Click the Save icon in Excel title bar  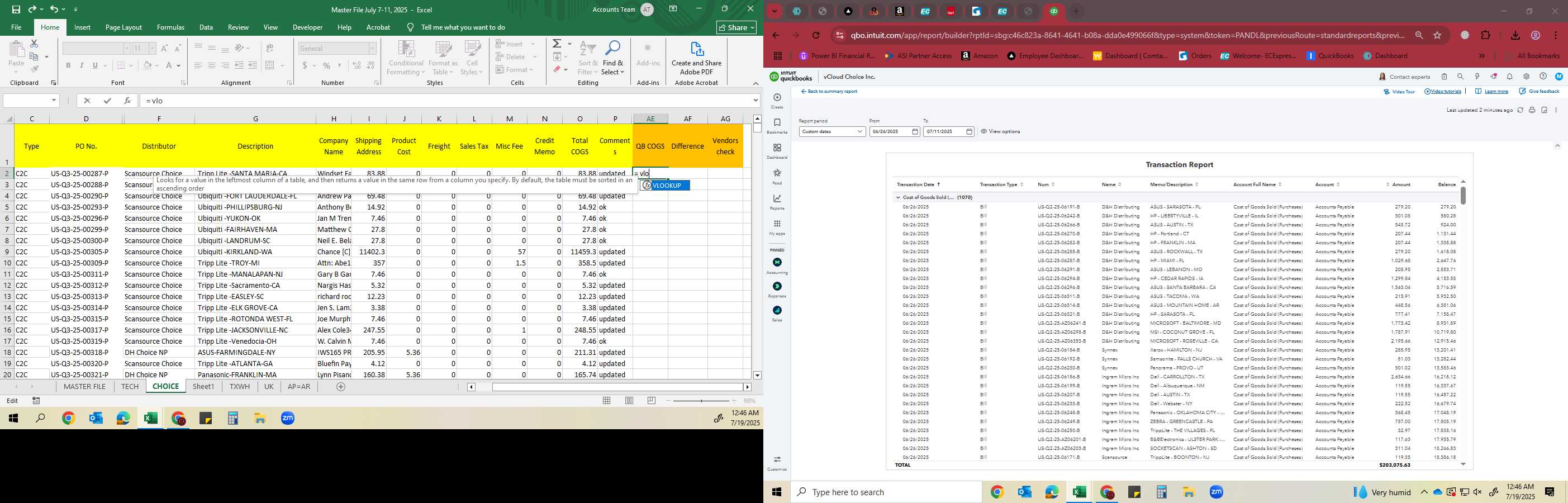16,9
